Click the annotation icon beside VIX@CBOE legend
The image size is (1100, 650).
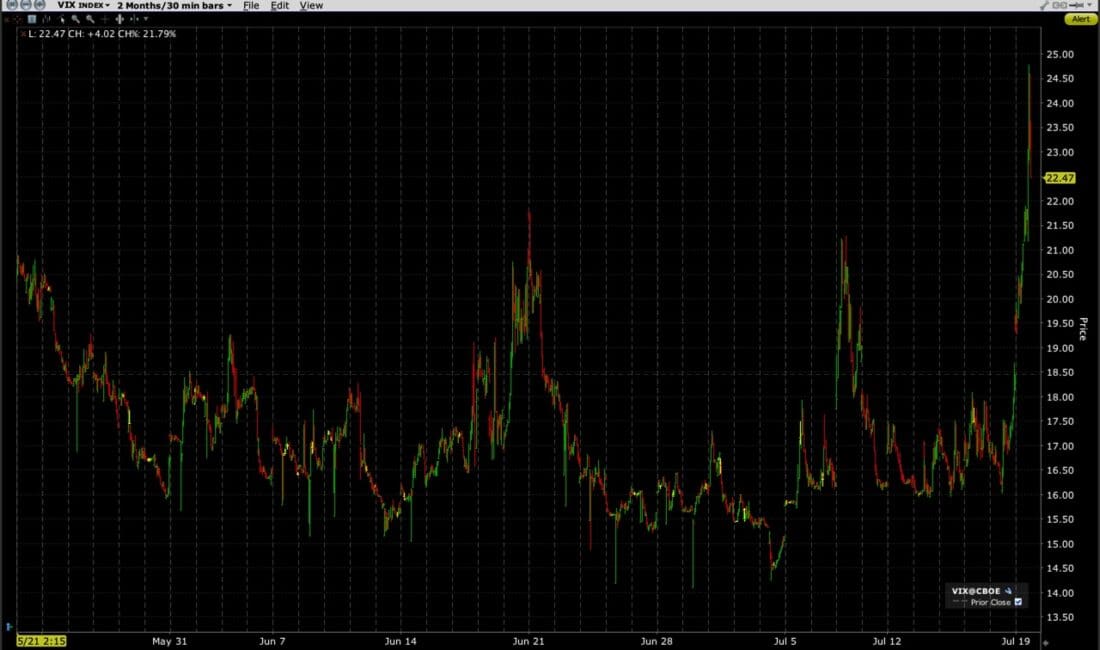coord(1008,590)
